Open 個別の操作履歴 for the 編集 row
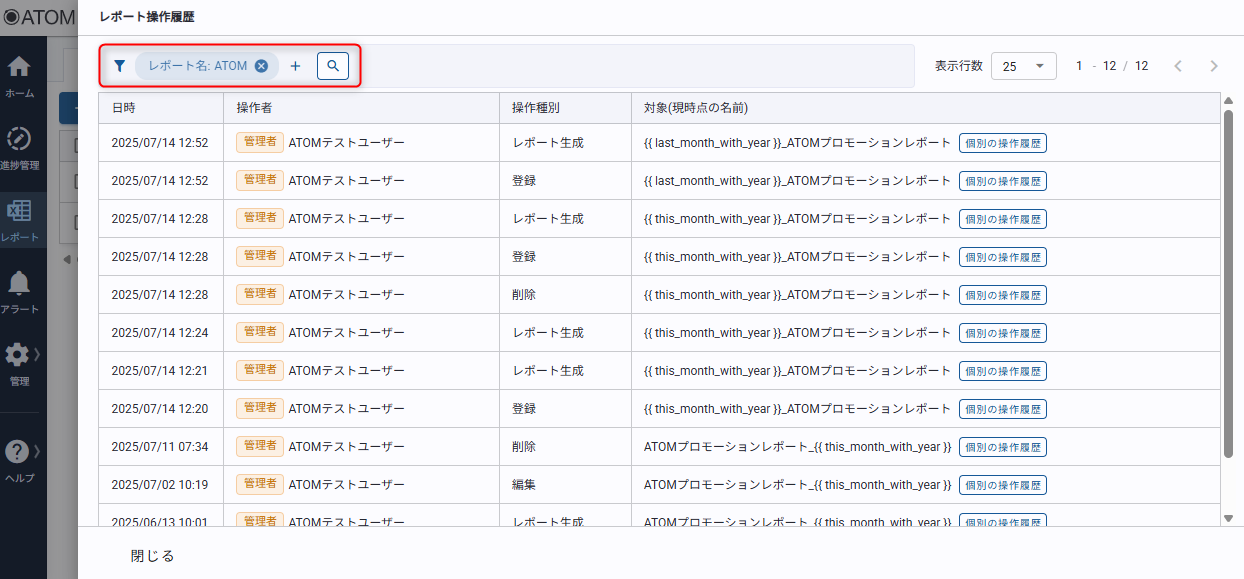The image size is (1244, 579). click(1002, 485)
